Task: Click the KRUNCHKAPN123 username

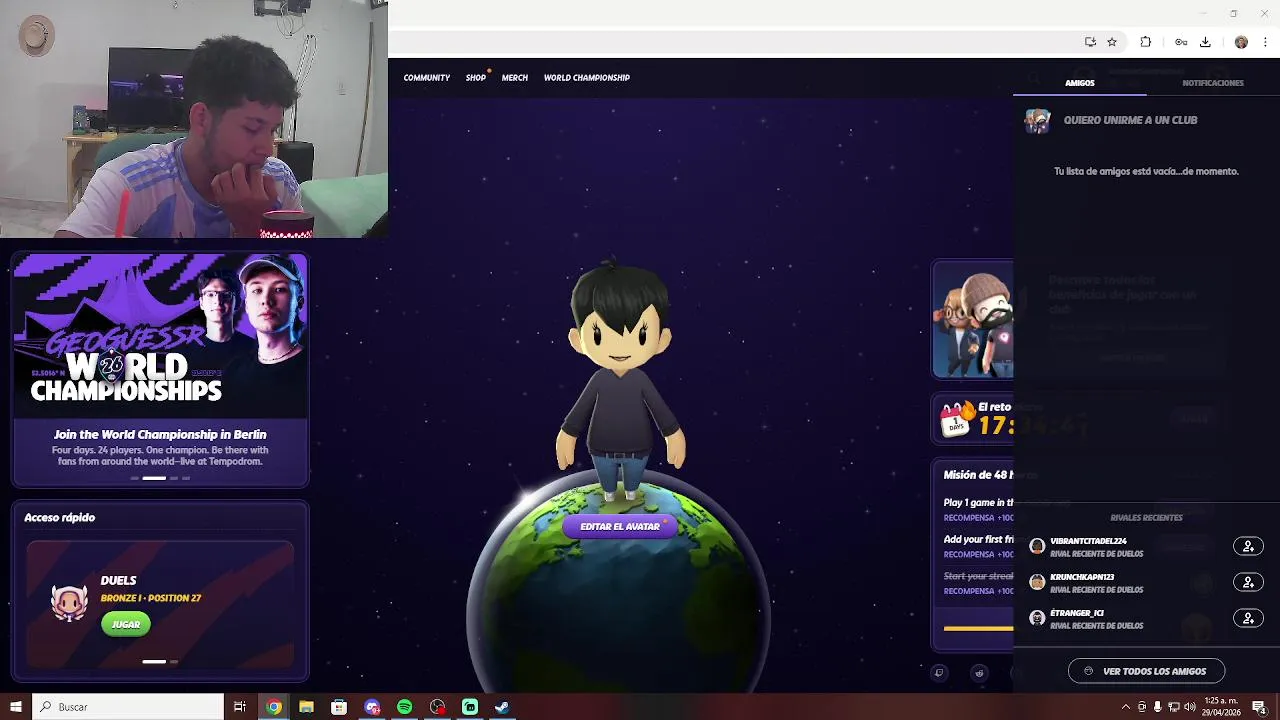Action: tap(1082, 577)
